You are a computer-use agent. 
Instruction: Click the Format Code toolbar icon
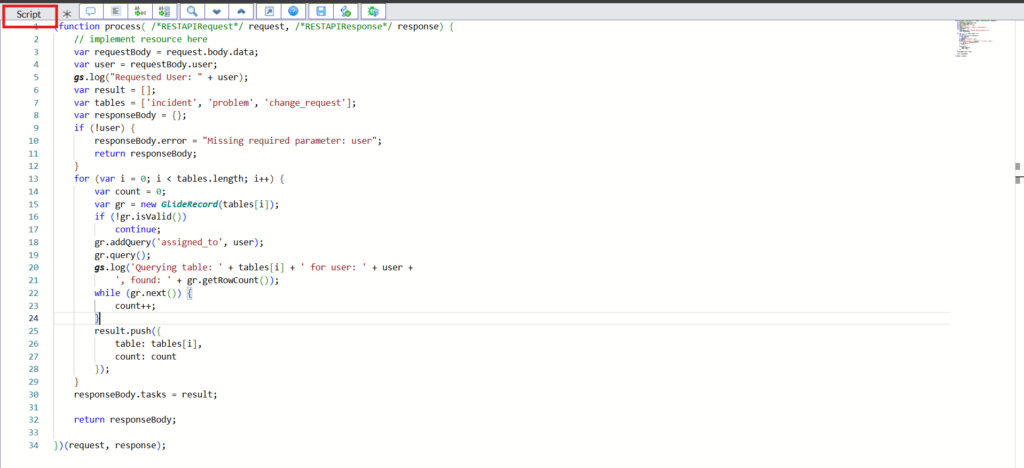click(x=115, y=12)
